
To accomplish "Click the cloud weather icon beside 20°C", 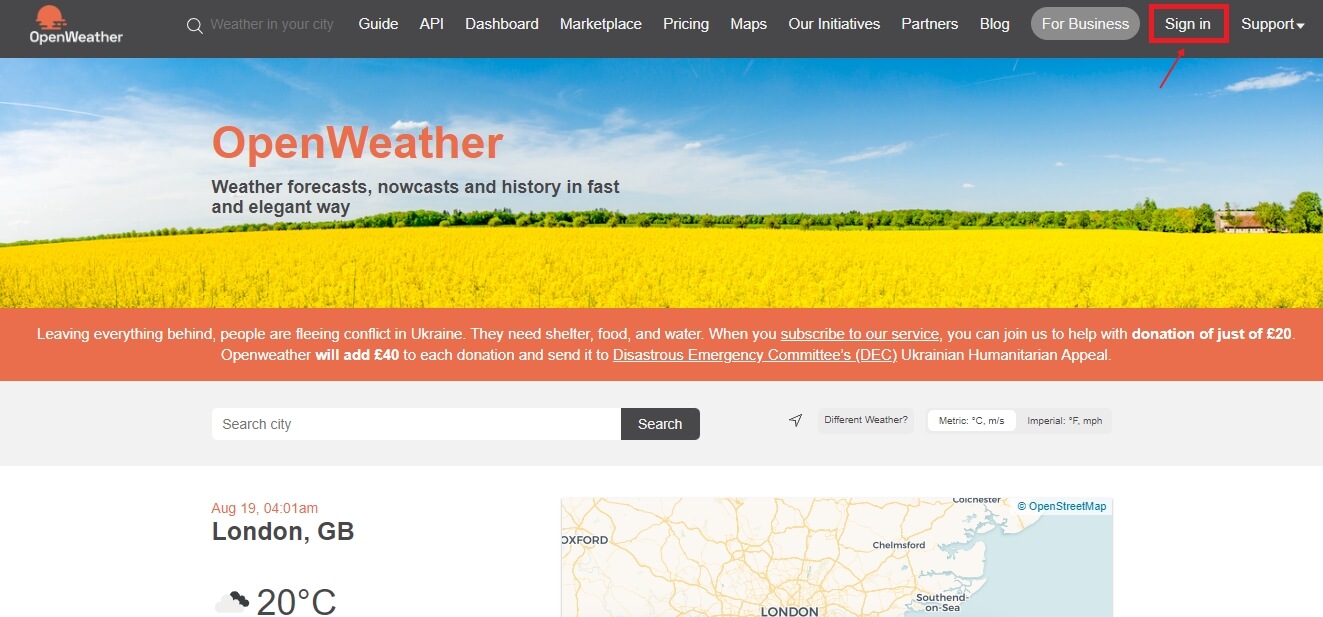I will click(231, 602).
